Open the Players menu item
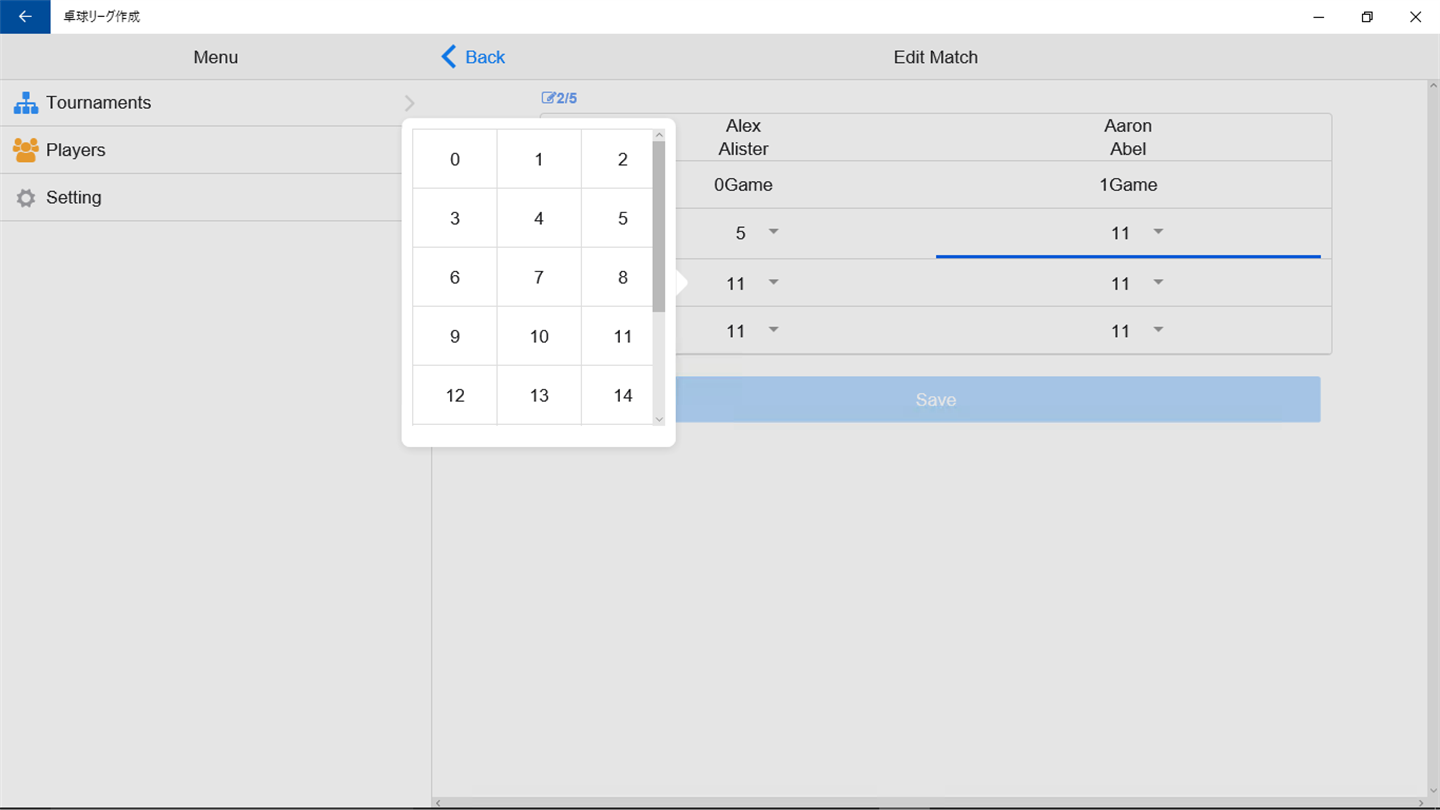This screenshot has width=1440, height=810. point(215,150)
